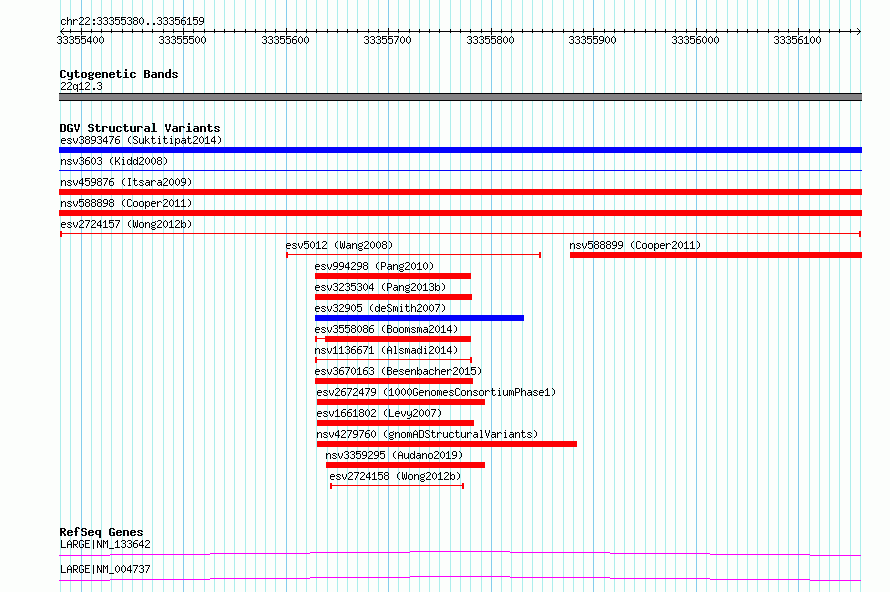Click ruler position 33355500
The image size is (890, 592).
point(183,40)
